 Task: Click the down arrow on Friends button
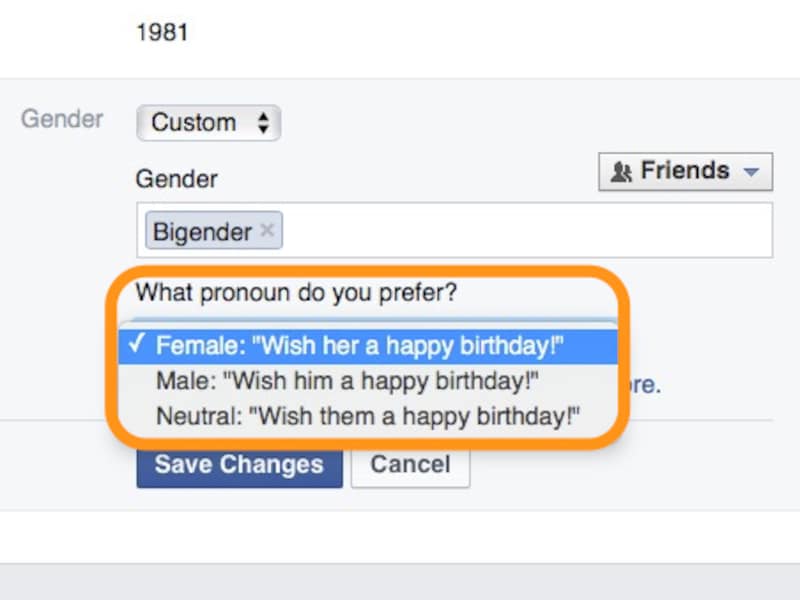point(752,172)
